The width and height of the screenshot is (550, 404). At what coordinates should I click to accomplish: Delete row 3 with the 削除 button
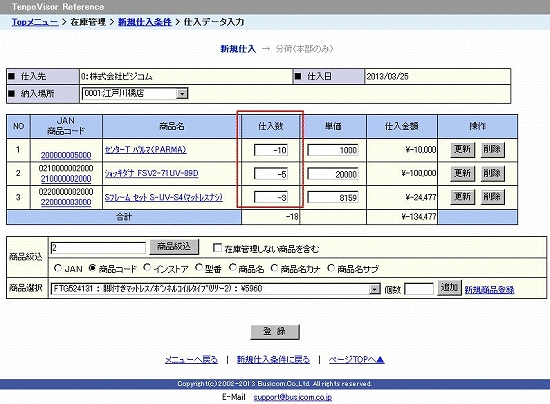pos(492,197)
